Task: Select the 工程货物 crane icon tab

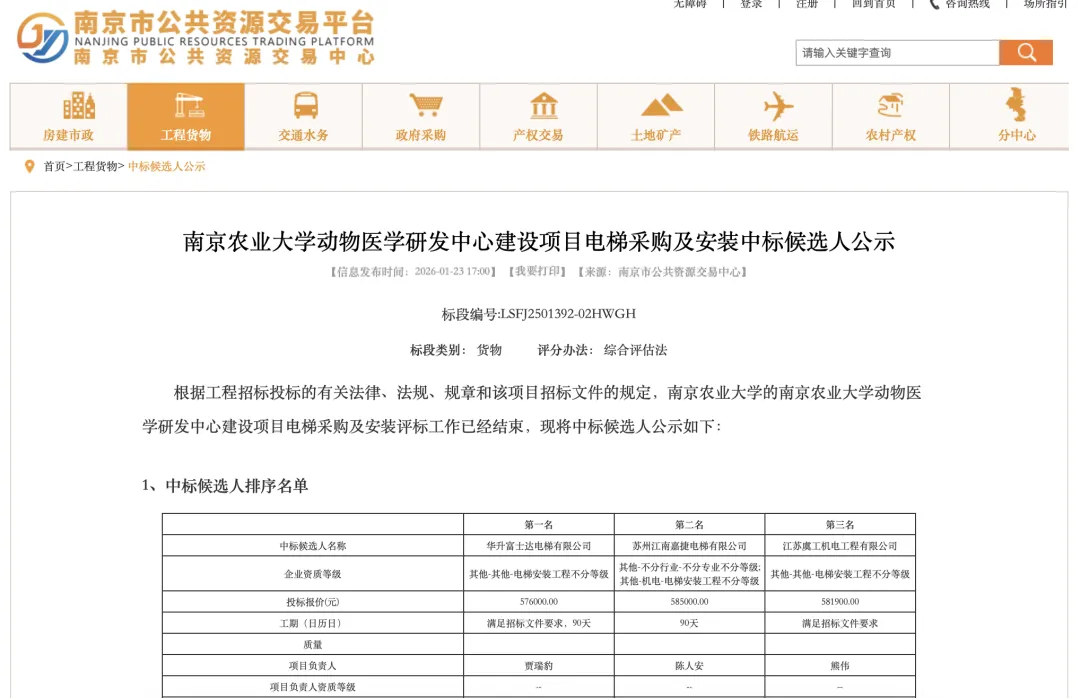Action: pyautogui.click(x=186, y=116)
